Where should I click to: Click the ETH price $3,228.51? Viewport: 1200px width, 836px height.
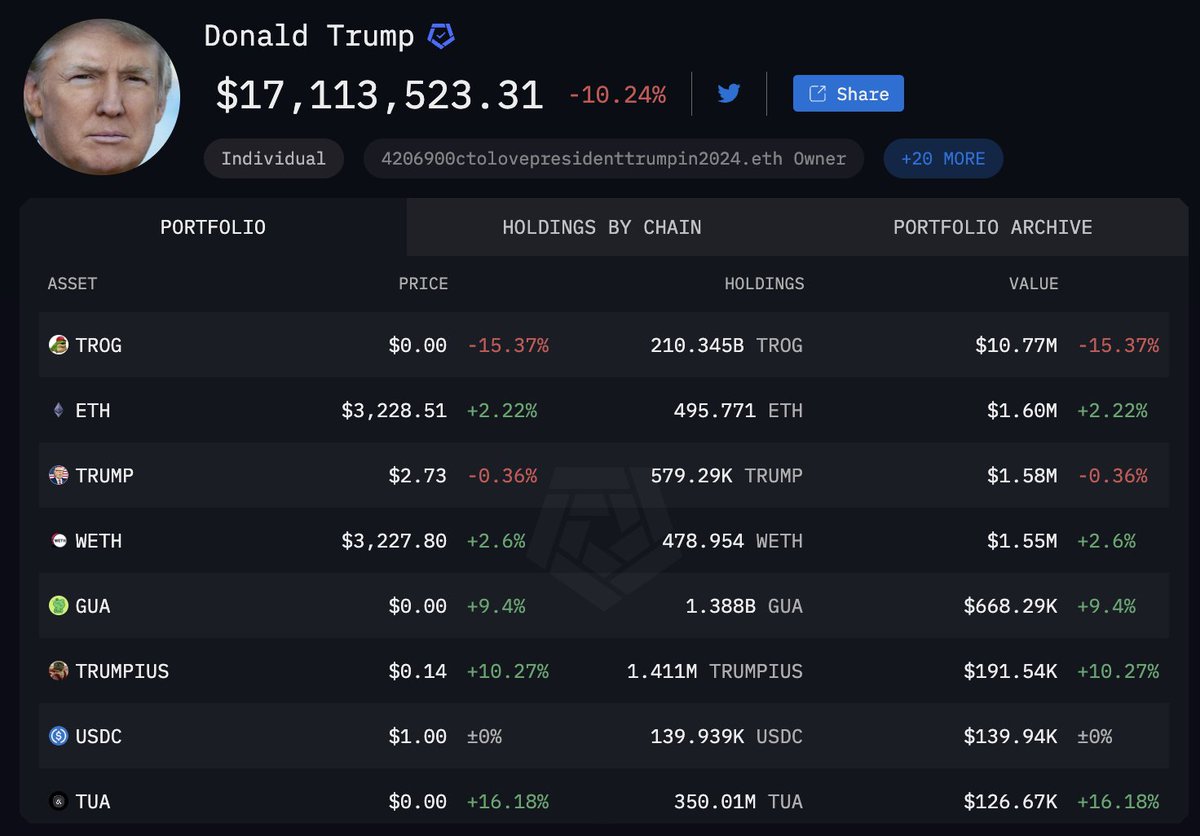394,410
